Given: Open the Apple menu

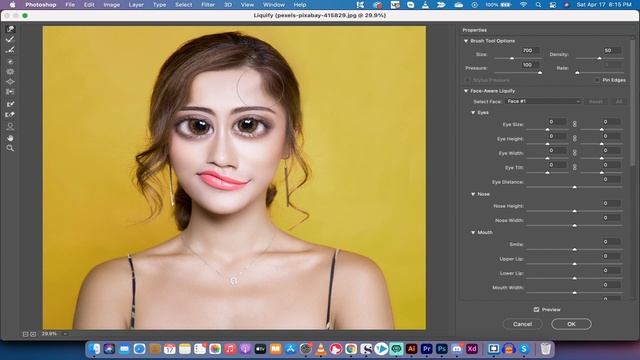Looking at the screenshot, I should pos(12,5).
